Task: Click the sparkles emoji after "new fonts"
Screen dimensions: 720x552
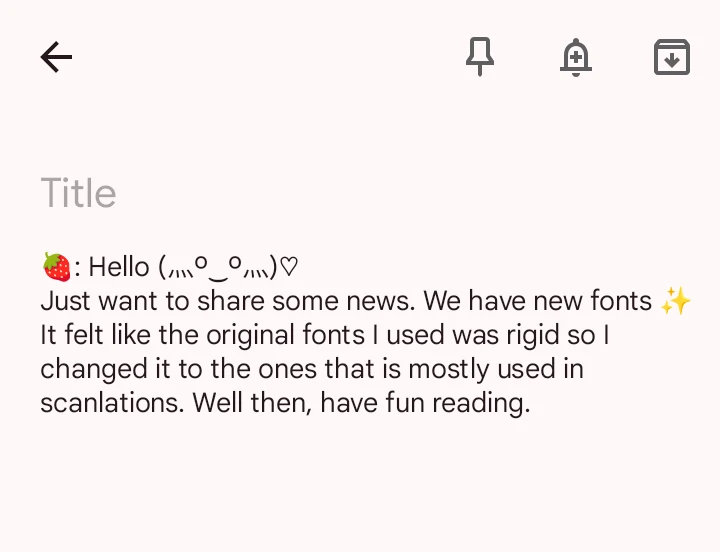Action: pyautogui.click(x=676, y=301)
